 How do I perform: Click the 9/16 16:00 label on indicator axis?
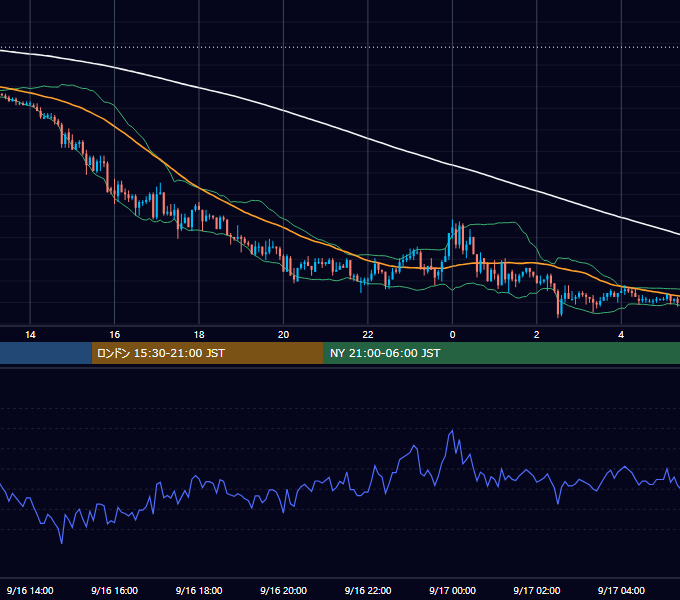[x=114, y=590]
